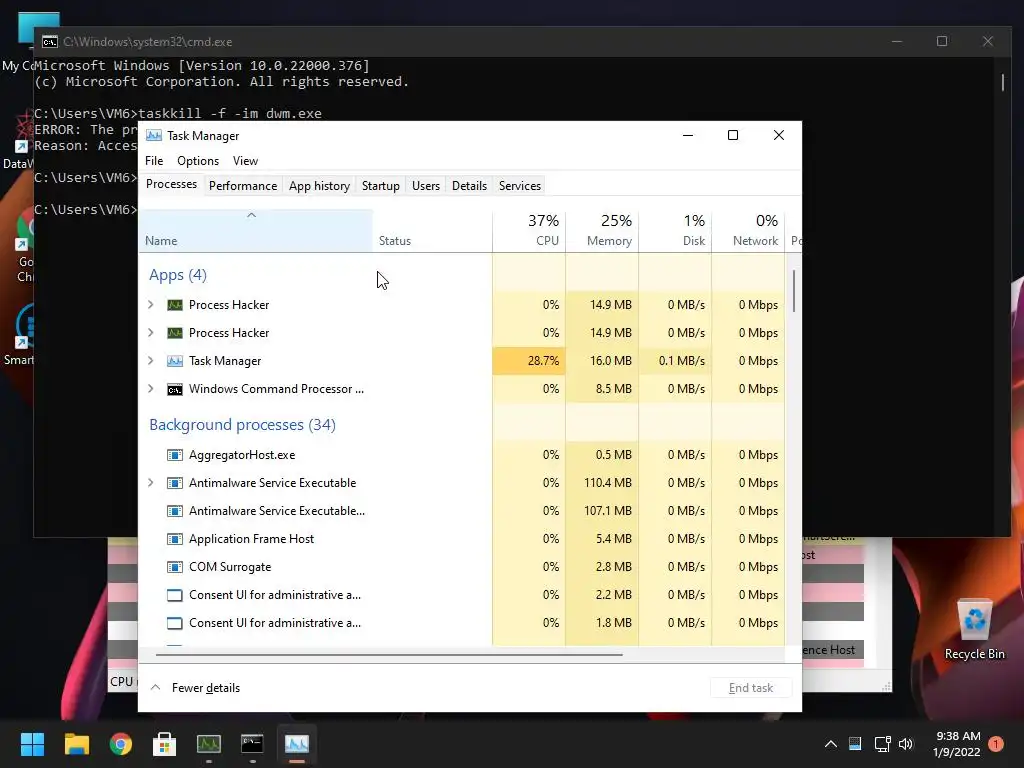This screenshot has width=1024, height=768.
Task: Click the COM Surrogate process icon
Action: [x=174, y=568]
